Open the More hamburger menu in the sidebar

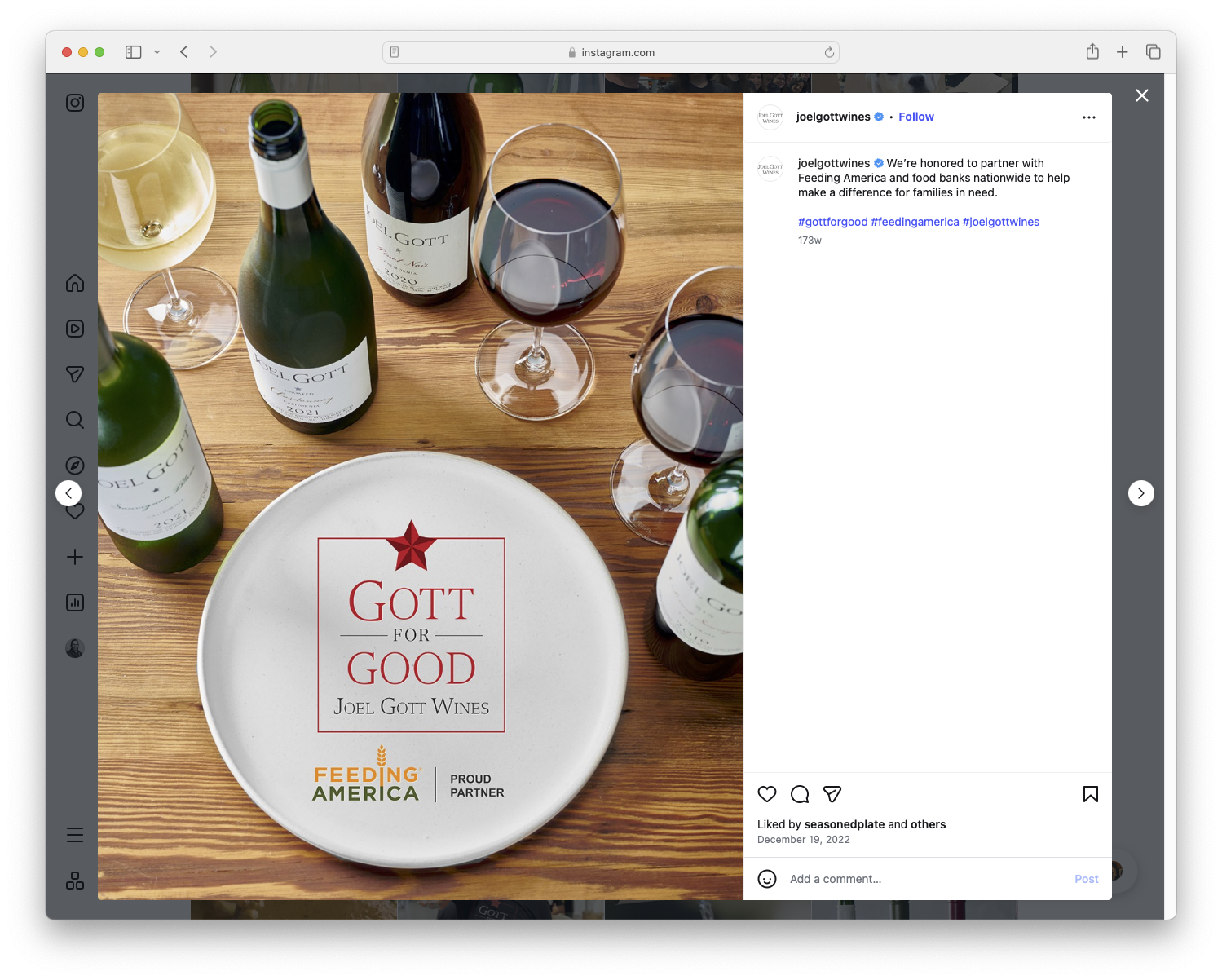point(75,835)
